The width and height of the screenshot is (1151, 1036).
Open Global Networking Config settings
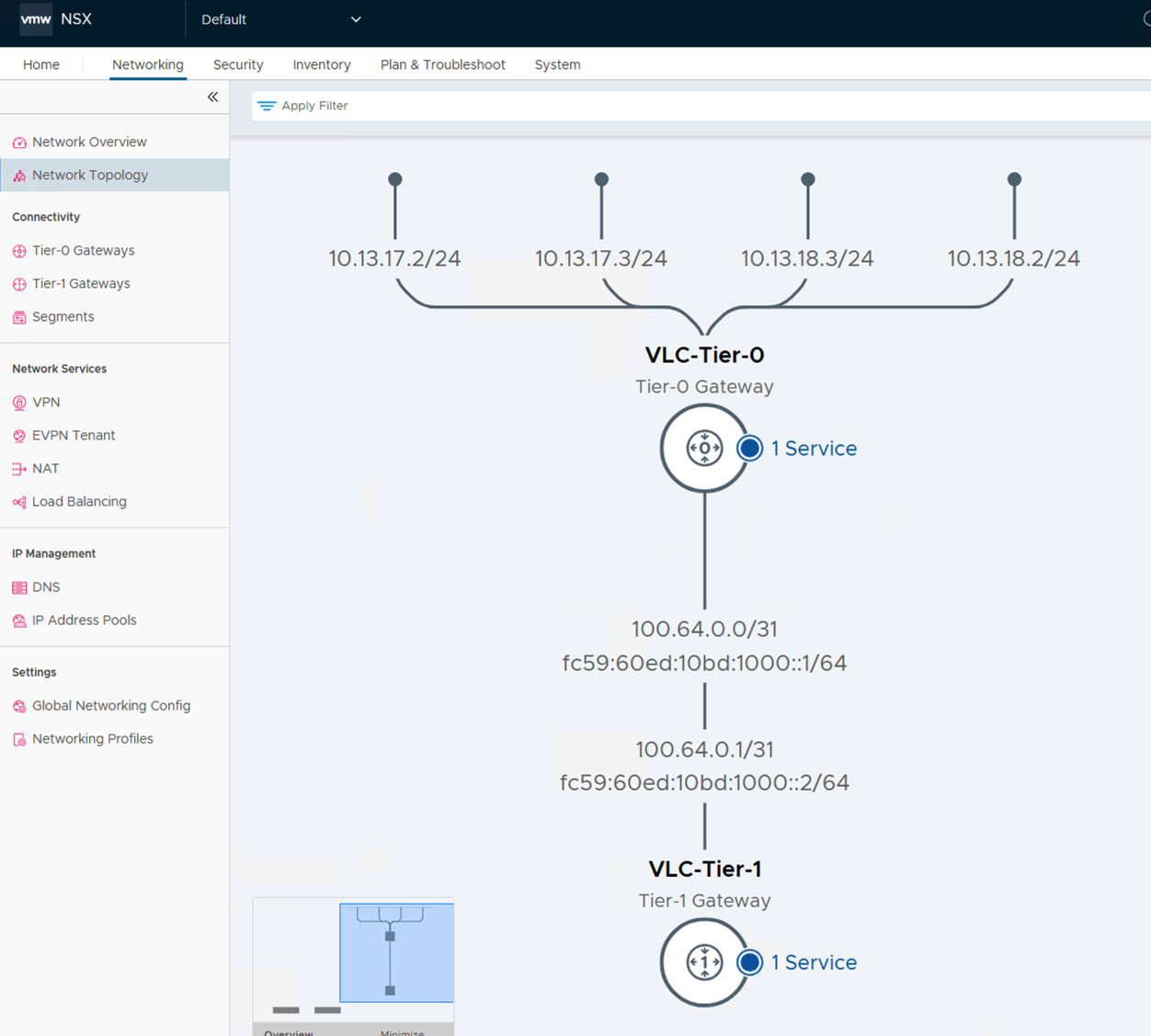tap(111, 705)
